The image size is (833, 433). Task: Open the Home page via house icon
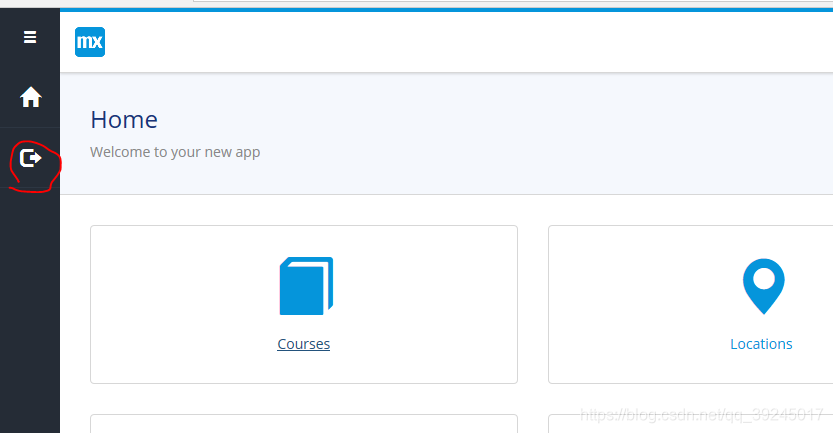[31, 97]
